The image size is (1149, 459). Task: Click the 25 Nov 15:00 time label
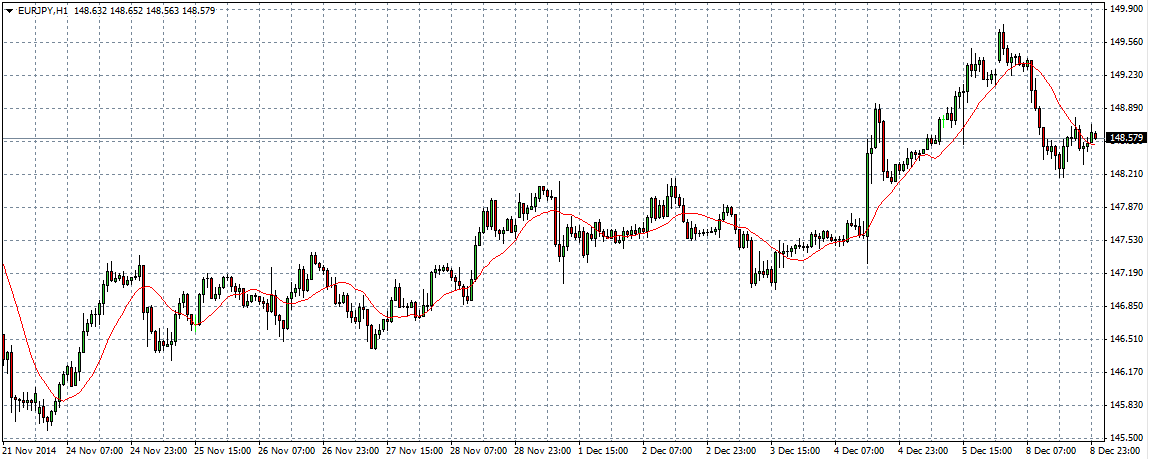pos(222,449)
